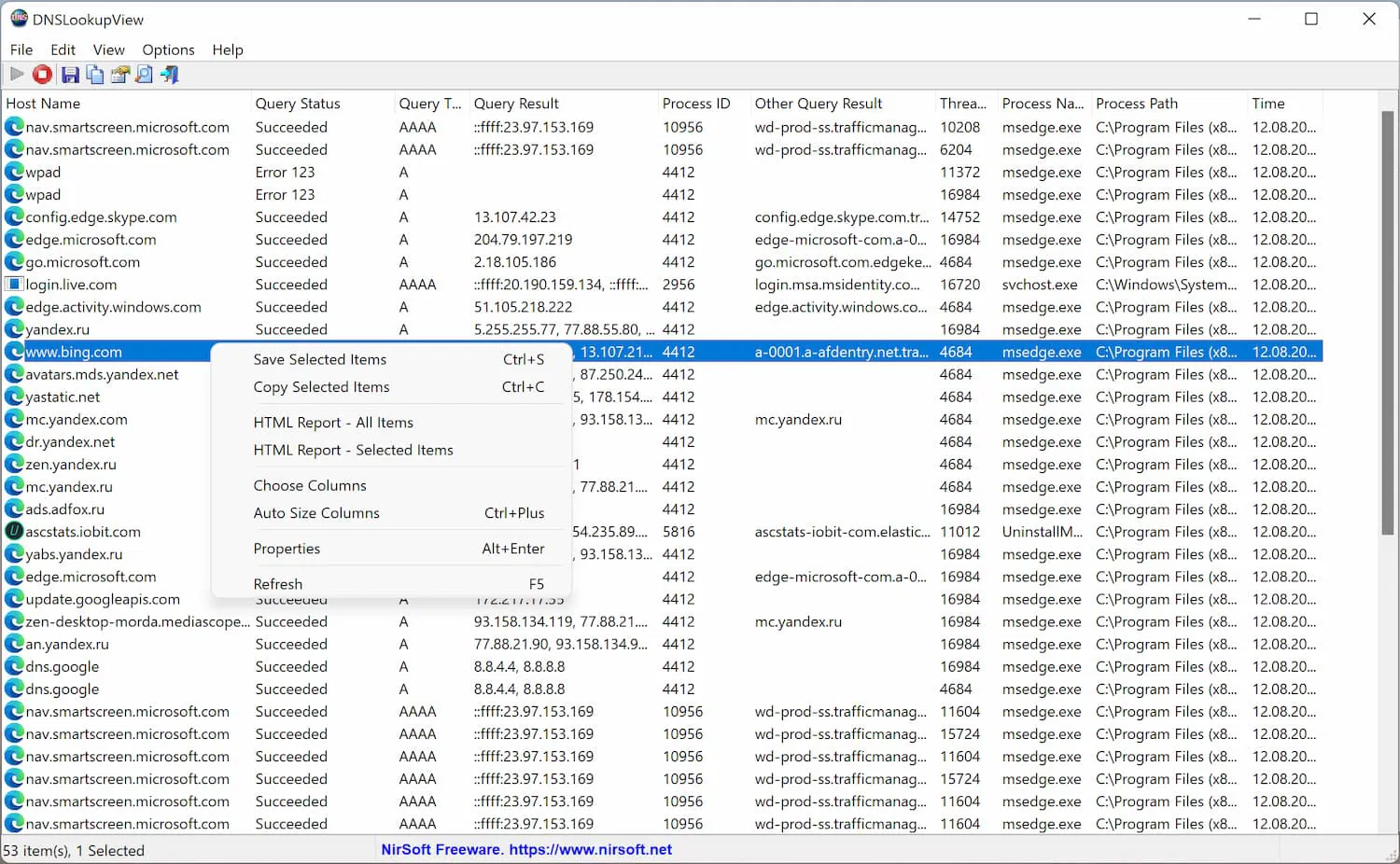Choose Refresh in the context menu
Image resolution: width=1400 pixels, height=864 pixels.
[x=391, y=584]
